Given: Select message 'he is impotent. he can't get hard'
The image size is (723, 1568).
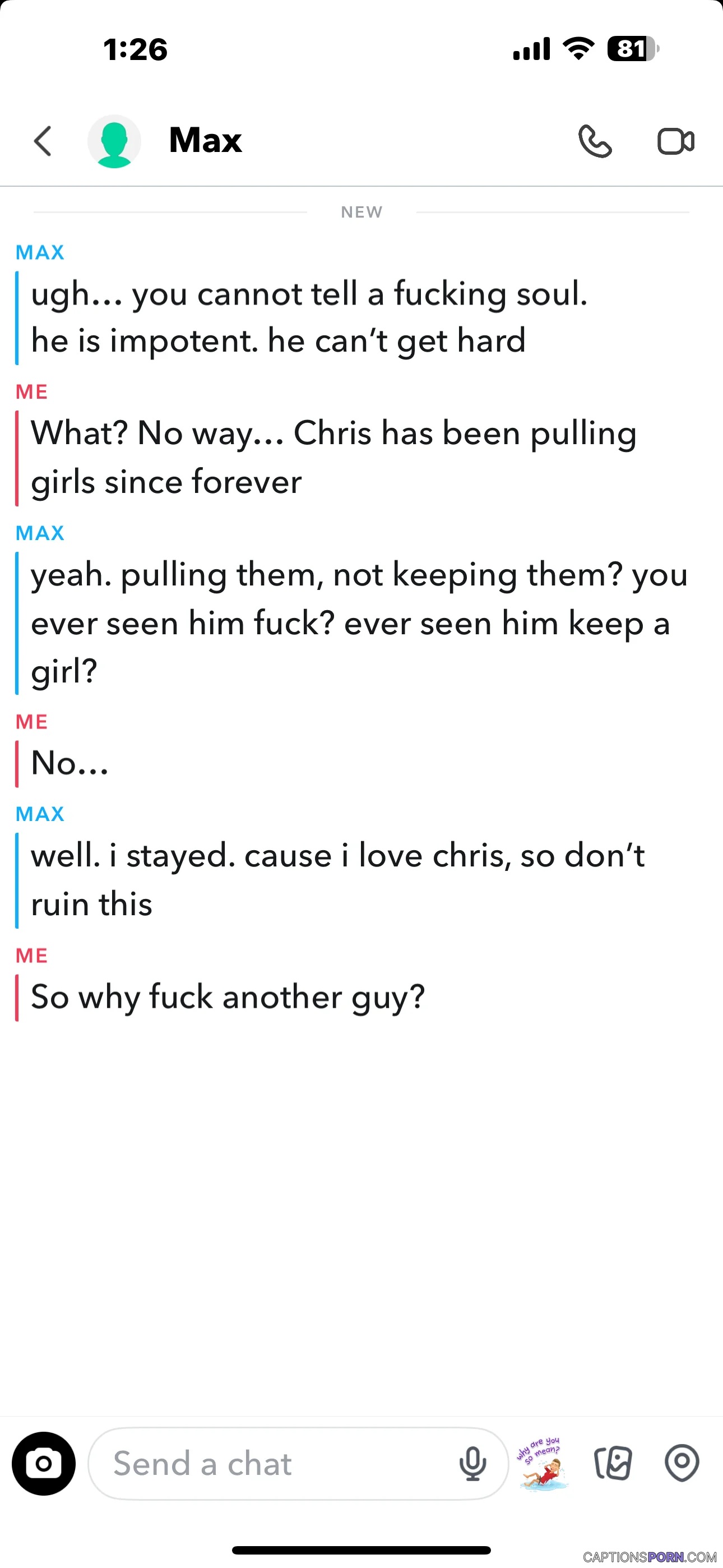Looking at the screenshot, I should pyautogui.click(x=278, y=341).
